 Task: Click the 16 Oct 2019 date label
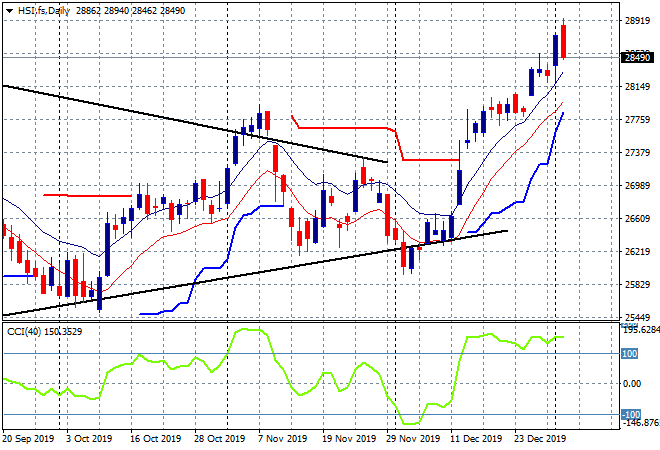(155, 439)
